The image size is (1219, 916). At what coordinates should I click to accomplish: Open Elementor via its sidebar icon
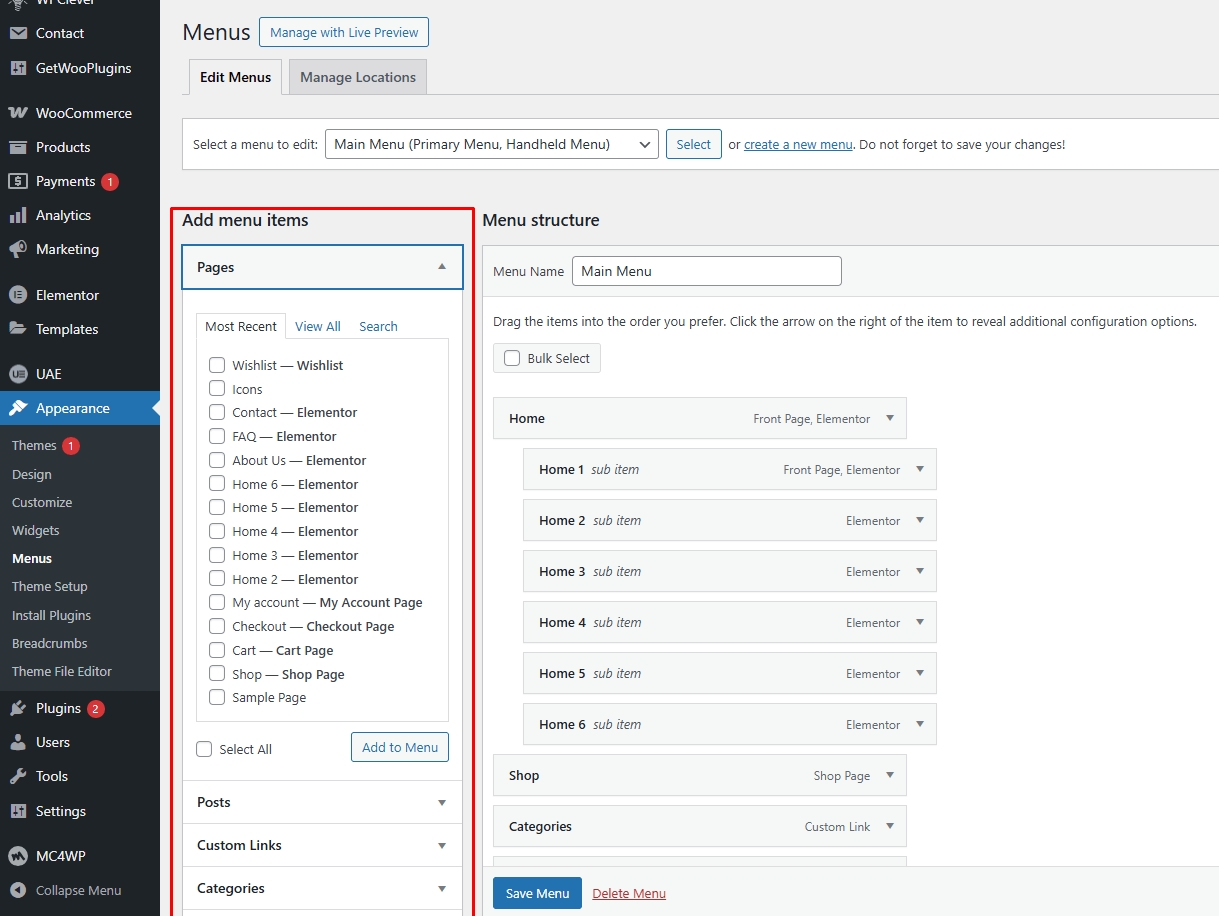click(17, 295)
